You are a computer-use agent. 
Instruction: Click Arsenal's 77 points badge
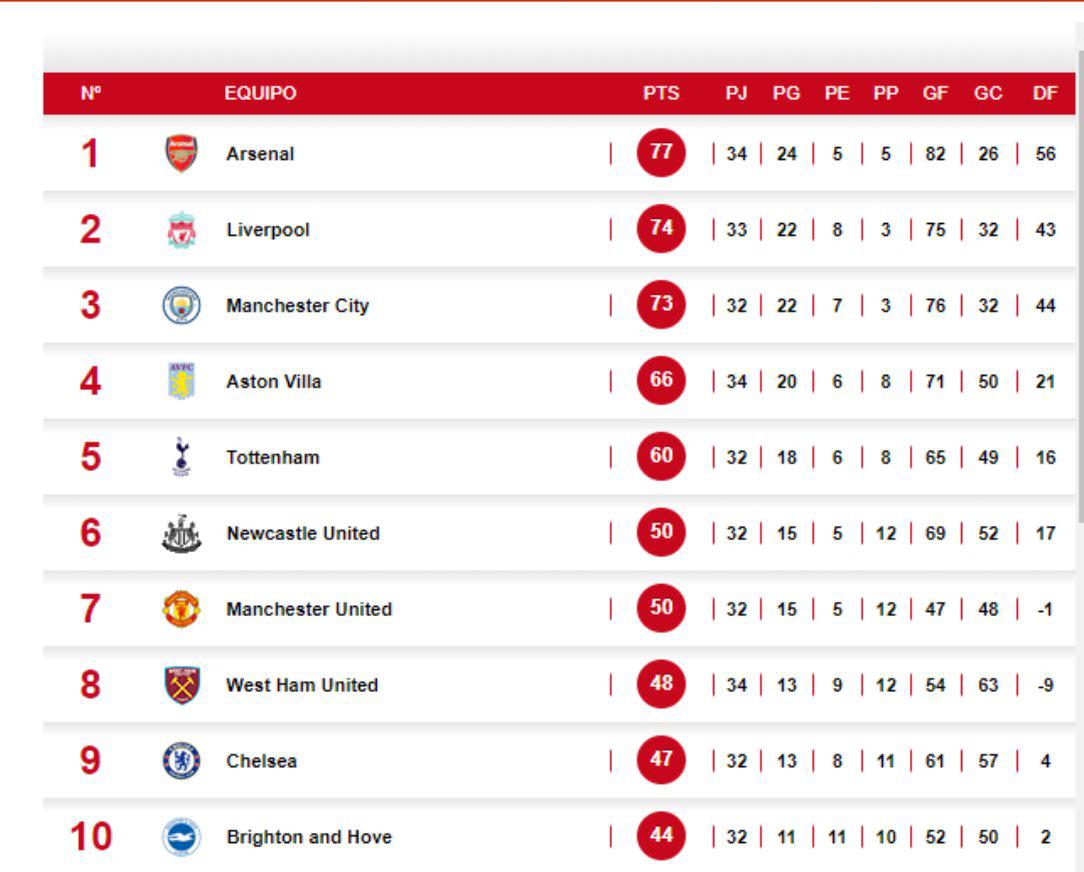[x=660, y=153]
